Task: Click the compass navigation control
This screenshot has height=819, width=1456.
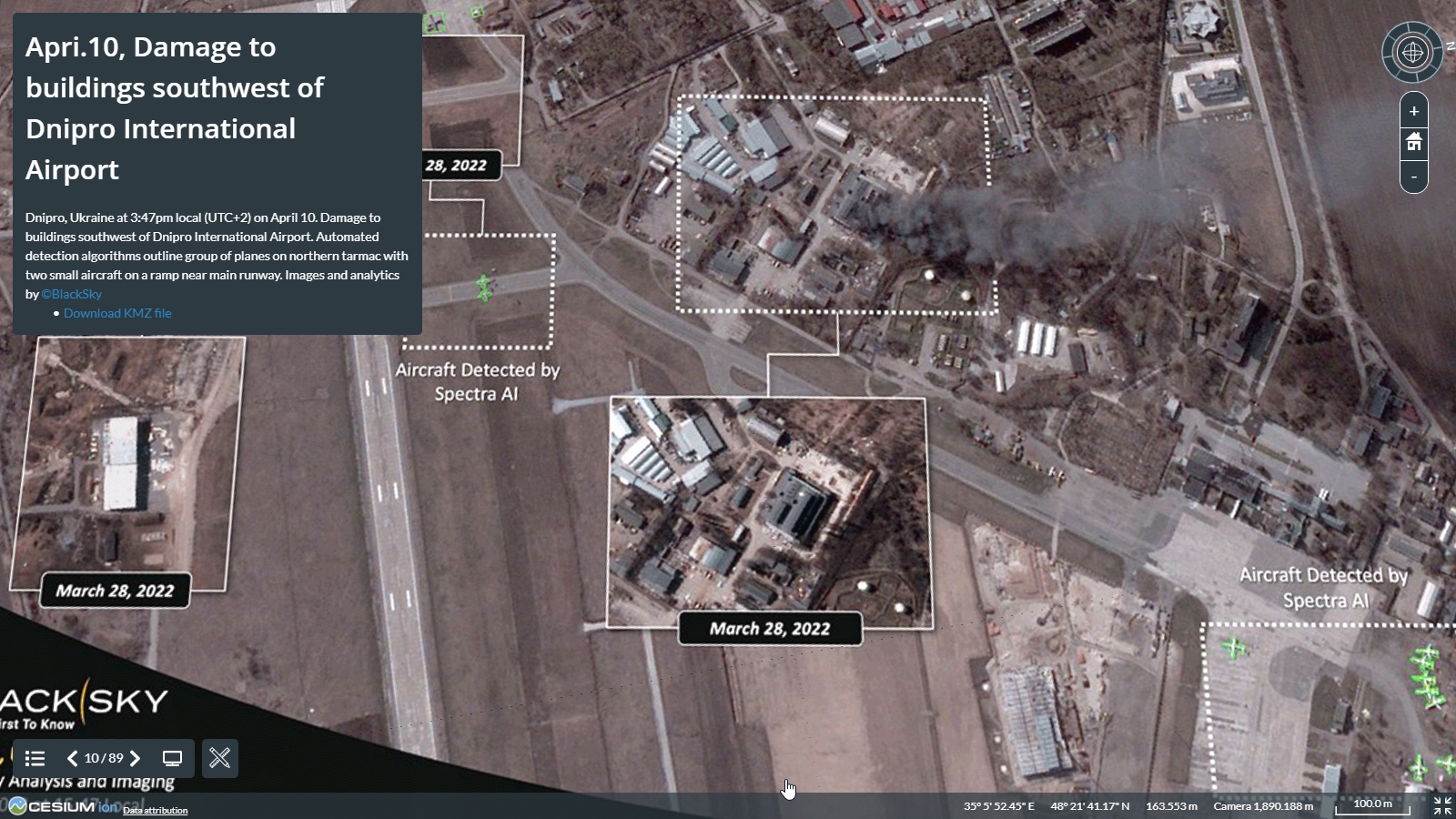Action: 1412,52
